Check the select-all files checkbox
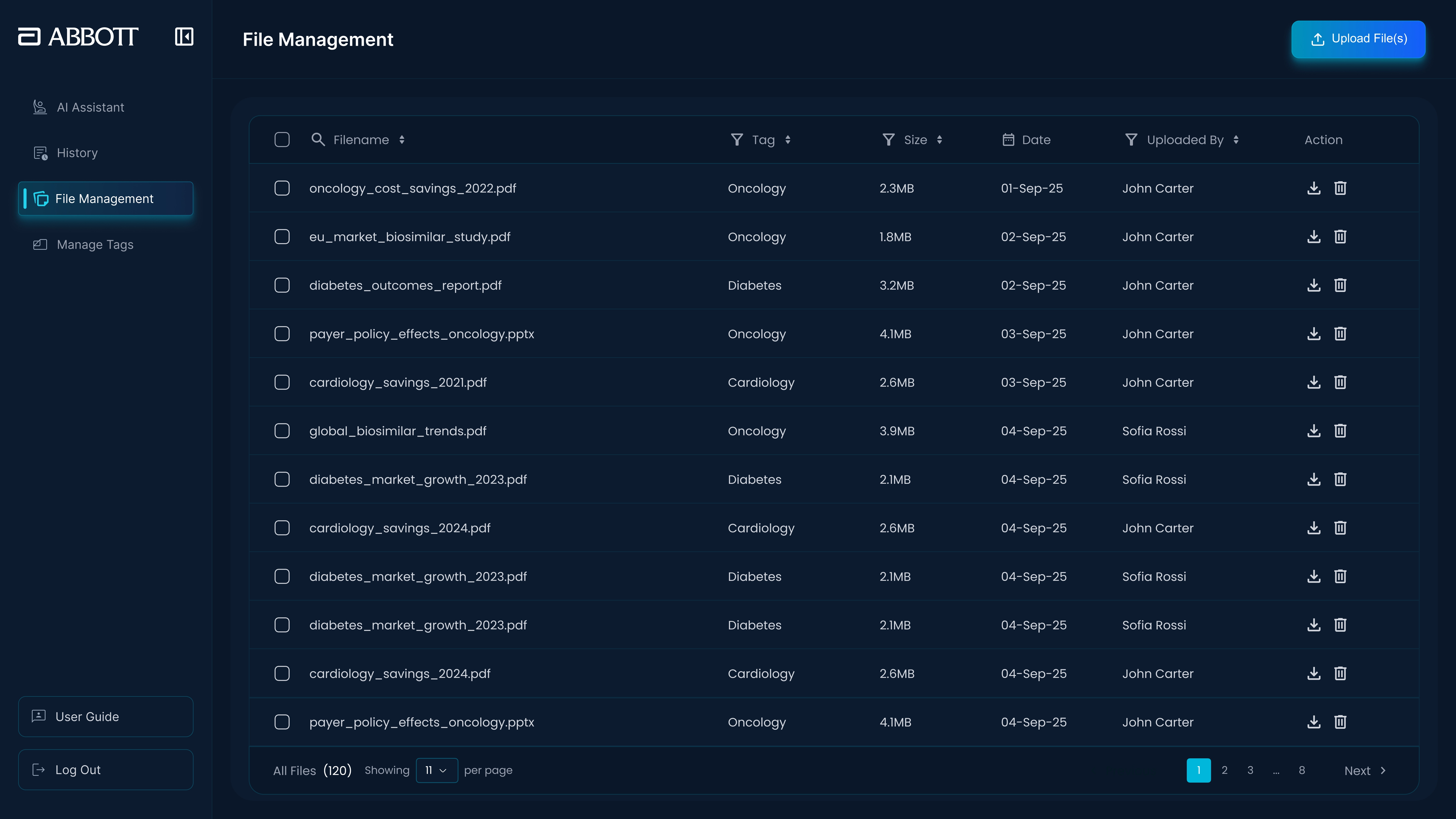The height and width of the screenshot is (819, 1456). 282,140
